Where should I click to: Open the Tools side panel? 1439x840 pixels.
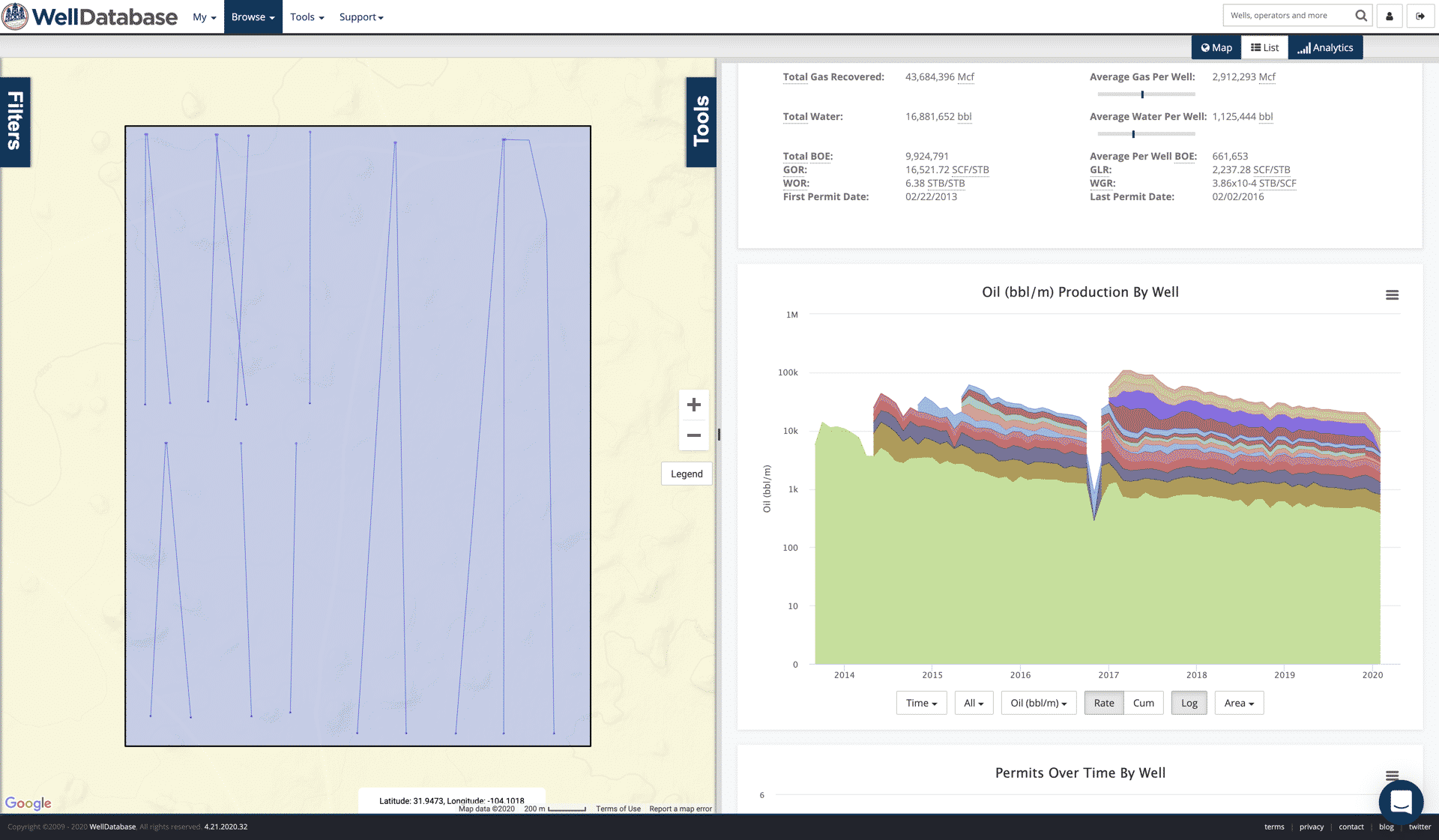point(701,121)
